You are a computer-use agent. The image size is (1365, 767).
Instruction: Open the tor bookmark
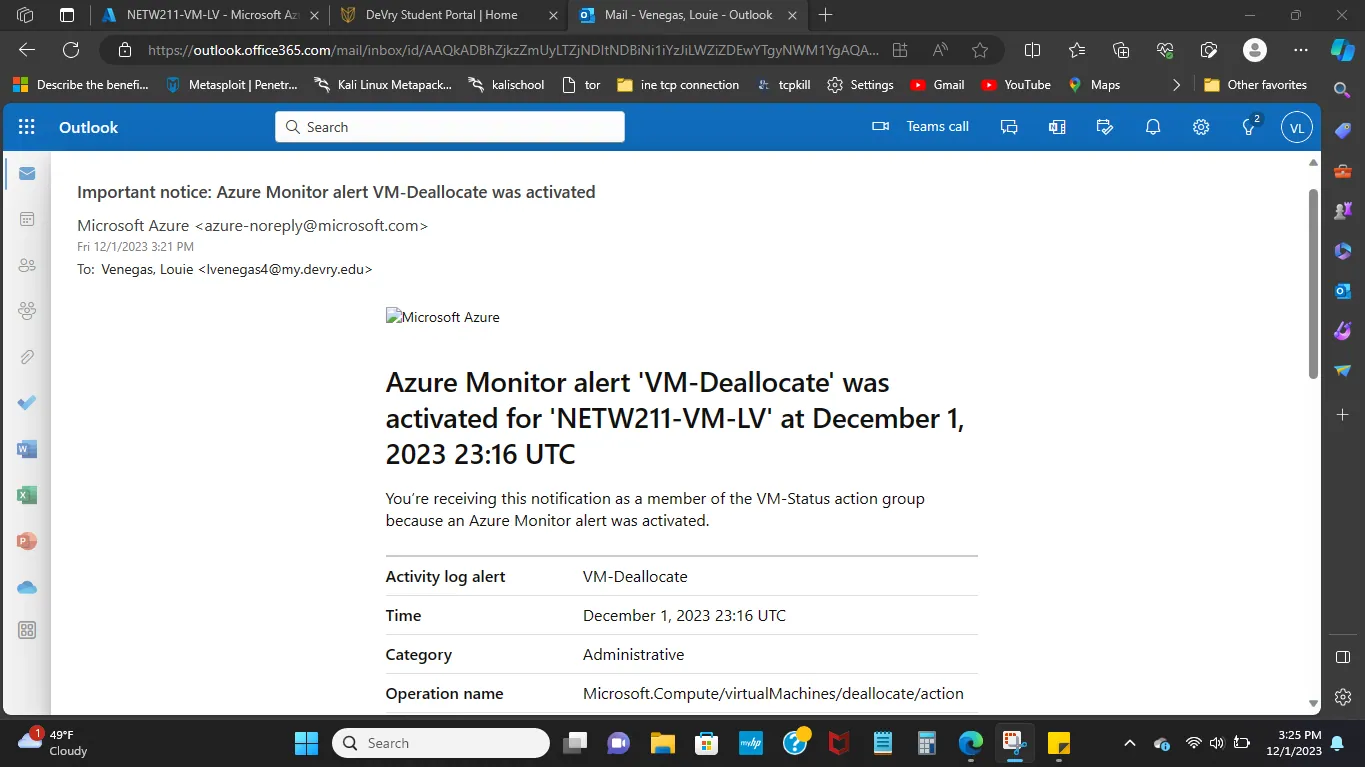582,85
